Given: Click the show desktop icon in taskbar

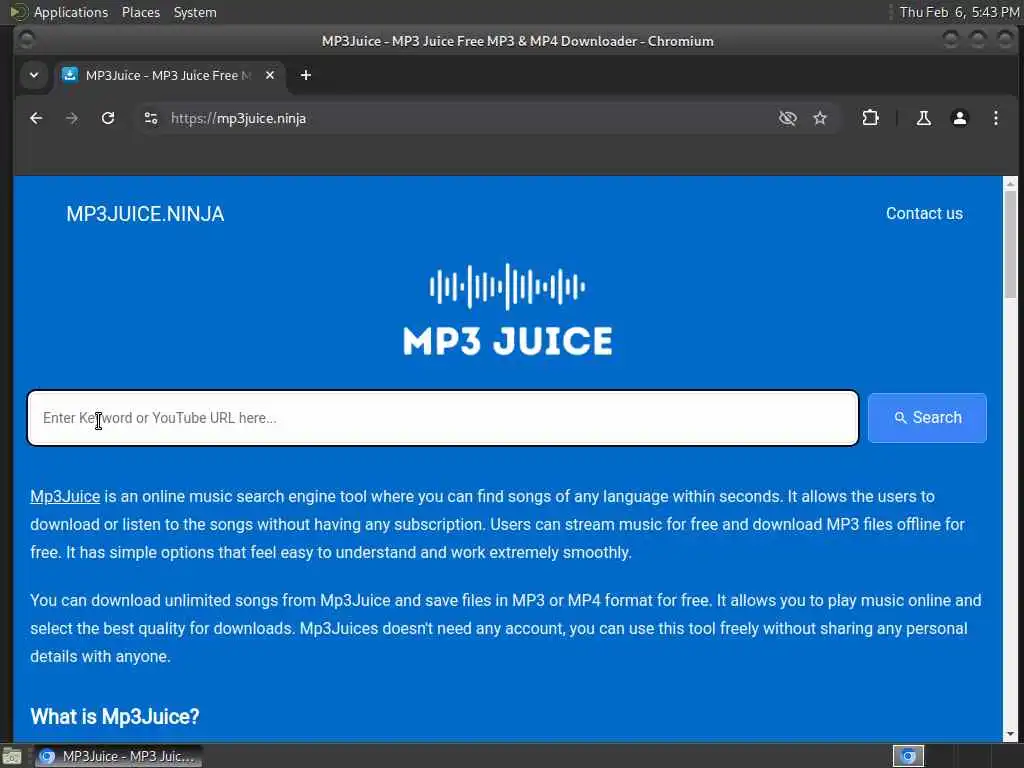Looking at the screenshot, I should (12, 757).
